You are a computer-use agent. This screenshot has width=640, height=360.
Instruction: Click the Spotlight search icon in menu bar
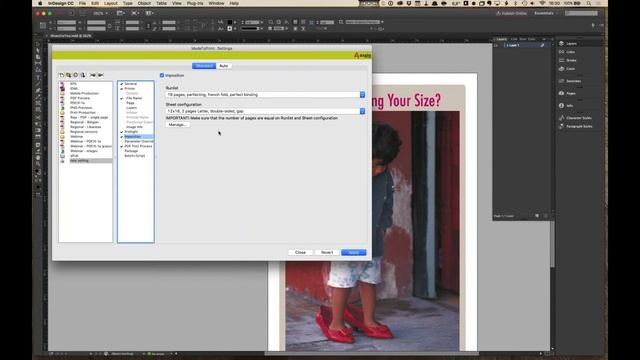589,3
